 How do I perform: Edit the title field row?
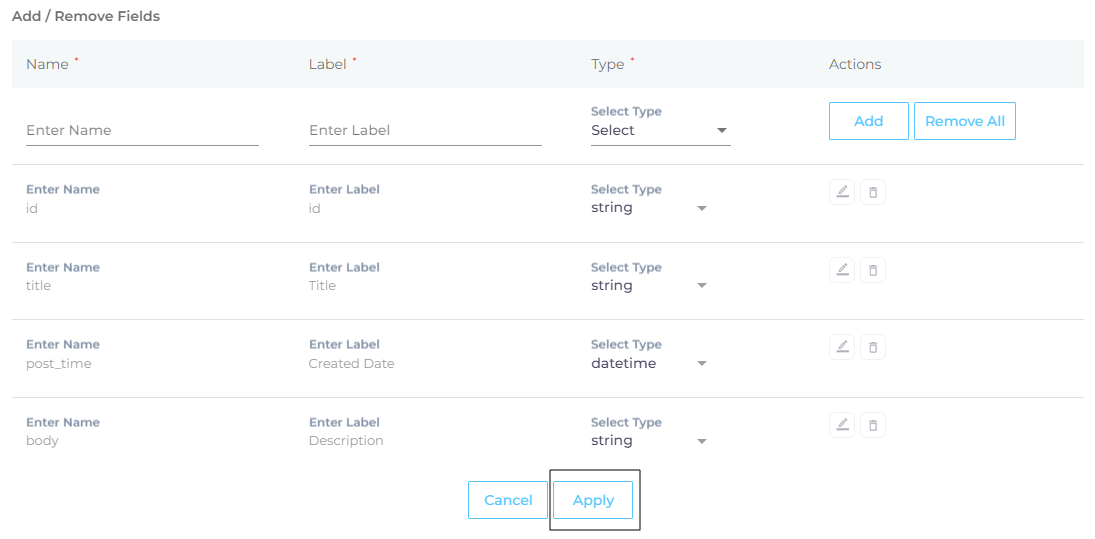pyautogui.click(x=842, y=270)
